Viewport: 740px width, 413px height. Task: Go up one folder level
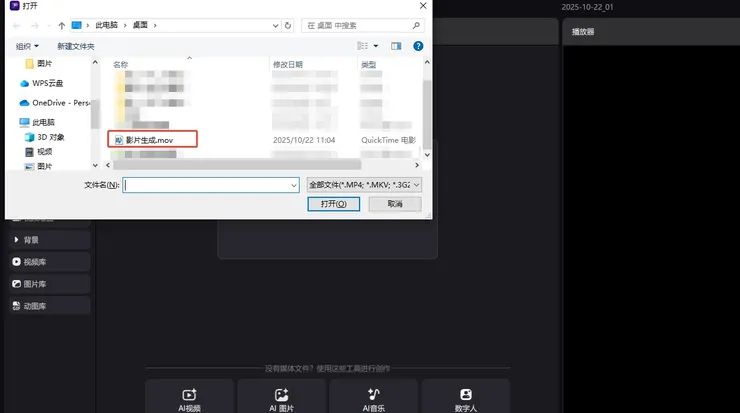click(x=61, y=25)
